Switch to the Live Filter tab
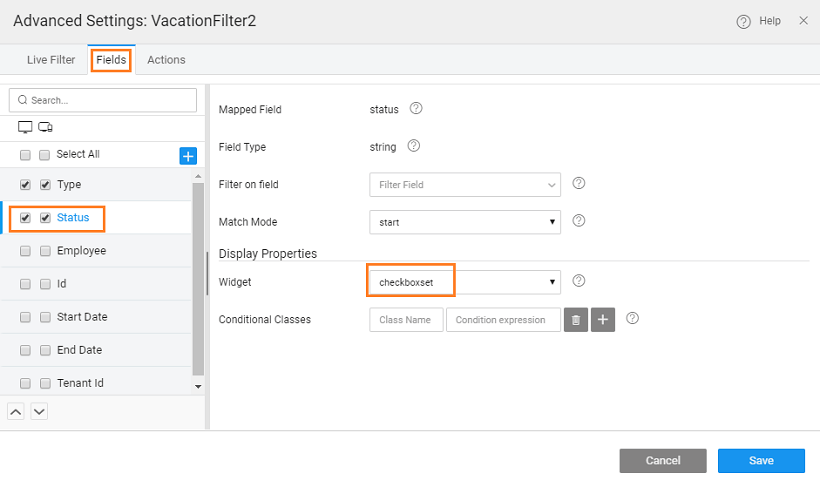This screenshot has height=487, width=820. point(51,60)
